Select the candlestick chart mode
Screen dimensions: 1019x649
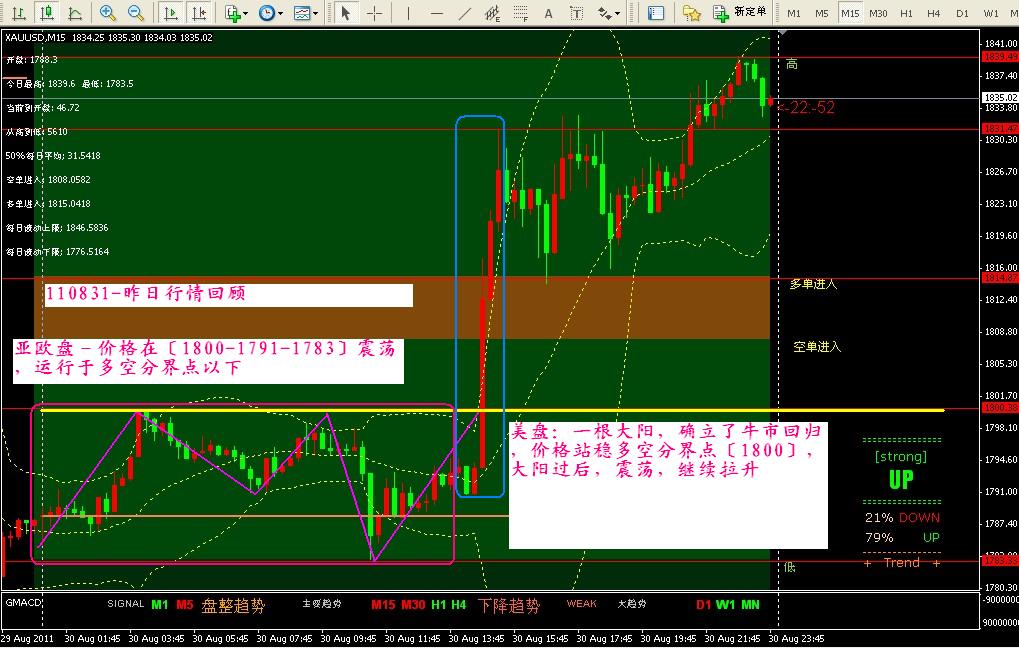tap(45, 13)
